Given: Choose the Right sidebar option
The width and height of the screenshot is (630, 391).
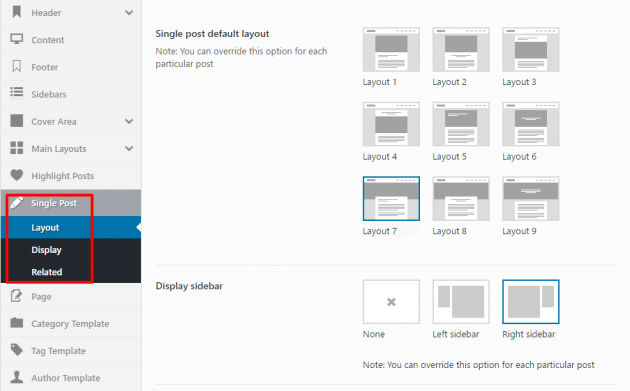Looking at the screenshot, I should point(531,302).
